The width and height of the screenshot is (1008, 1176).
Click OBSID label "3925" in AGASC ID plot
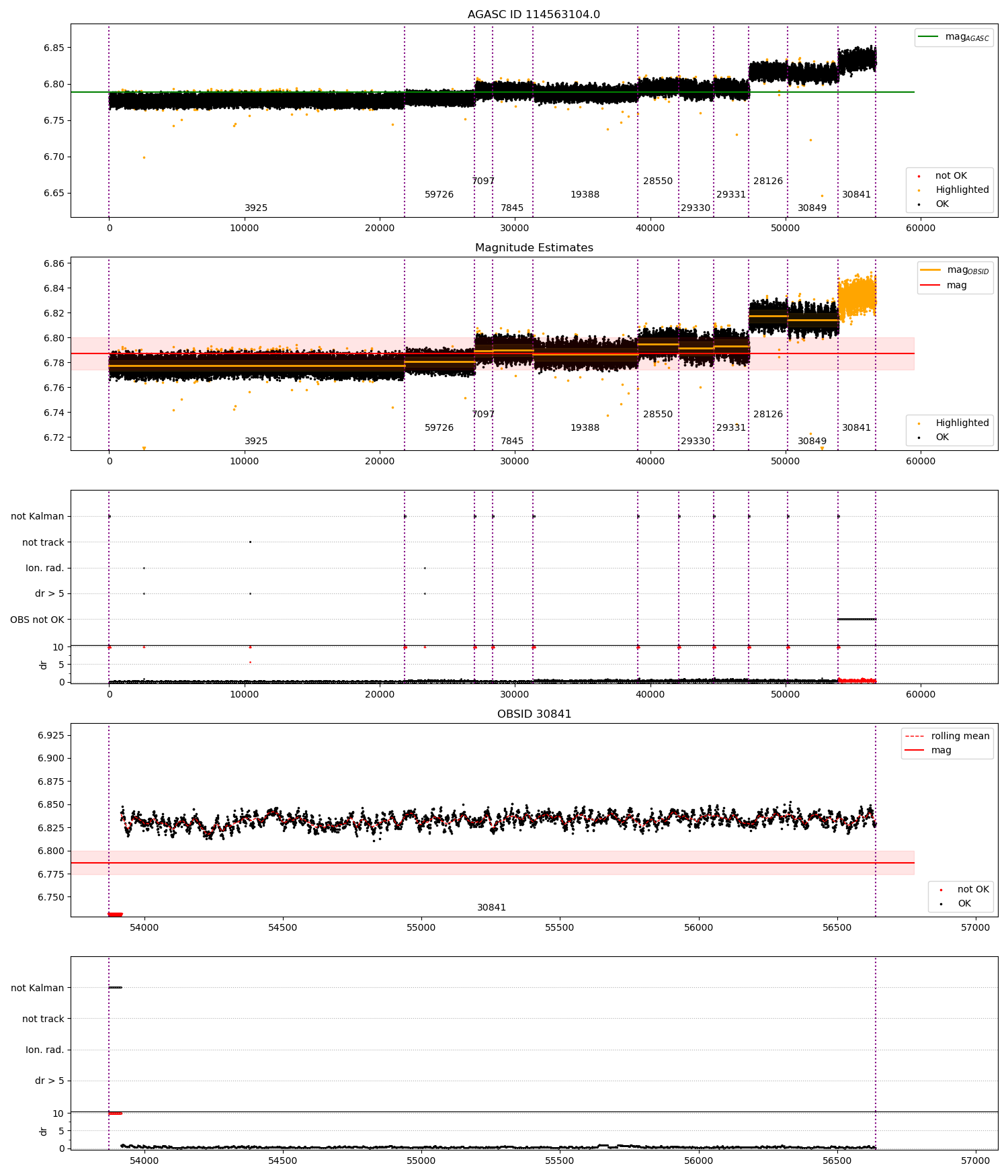click(256, 208)
